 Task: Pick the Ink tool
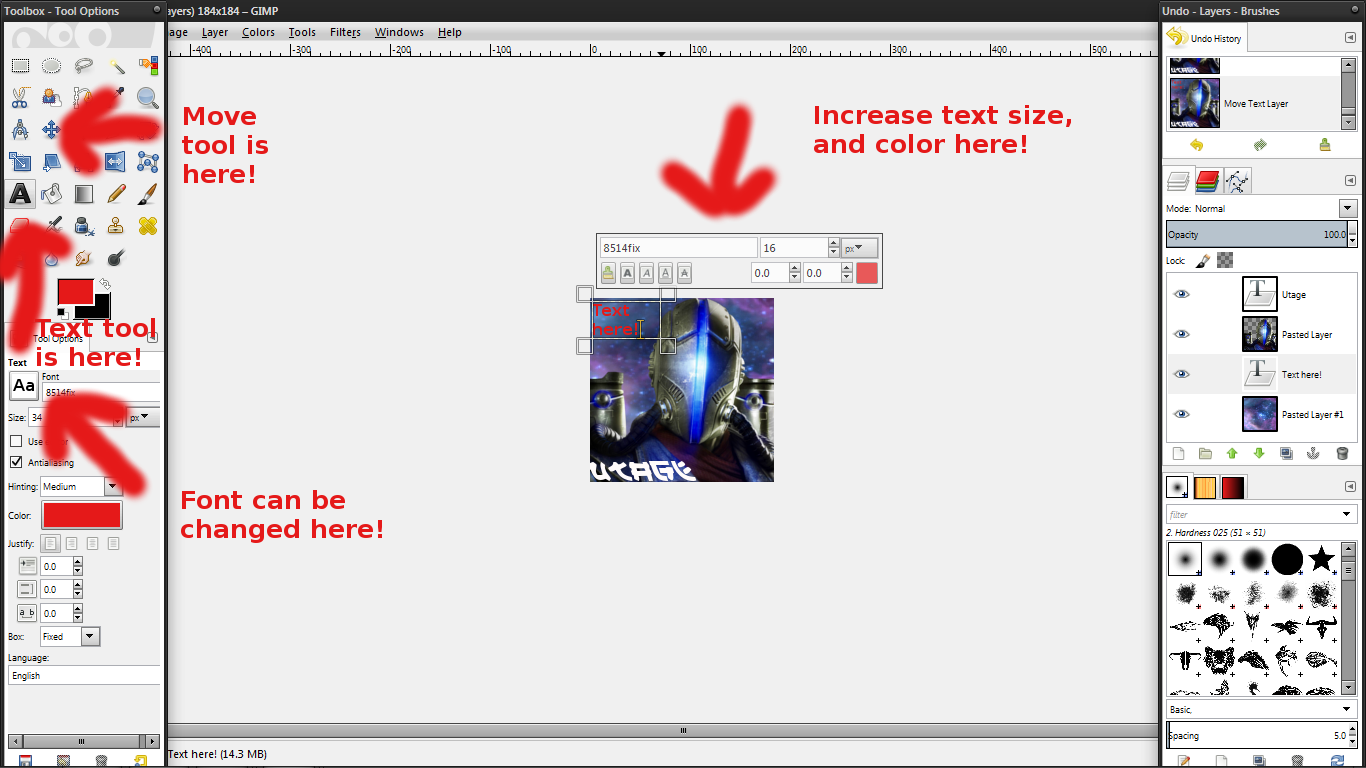[84, 226]
